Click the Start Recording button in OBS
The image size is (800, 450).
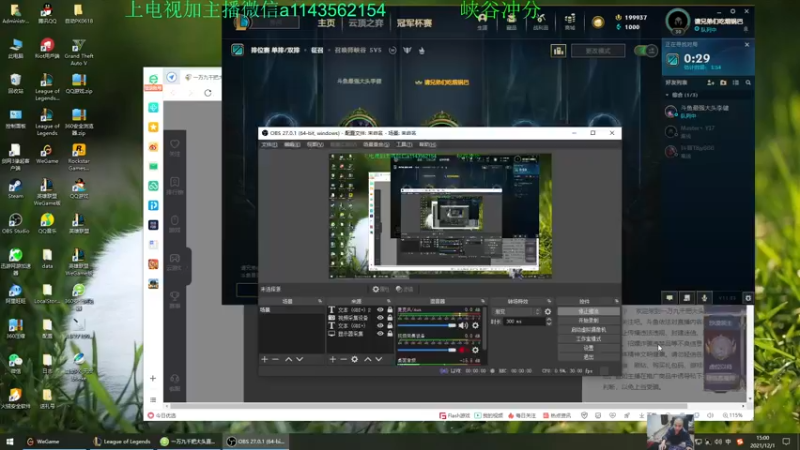click(588, 320)
